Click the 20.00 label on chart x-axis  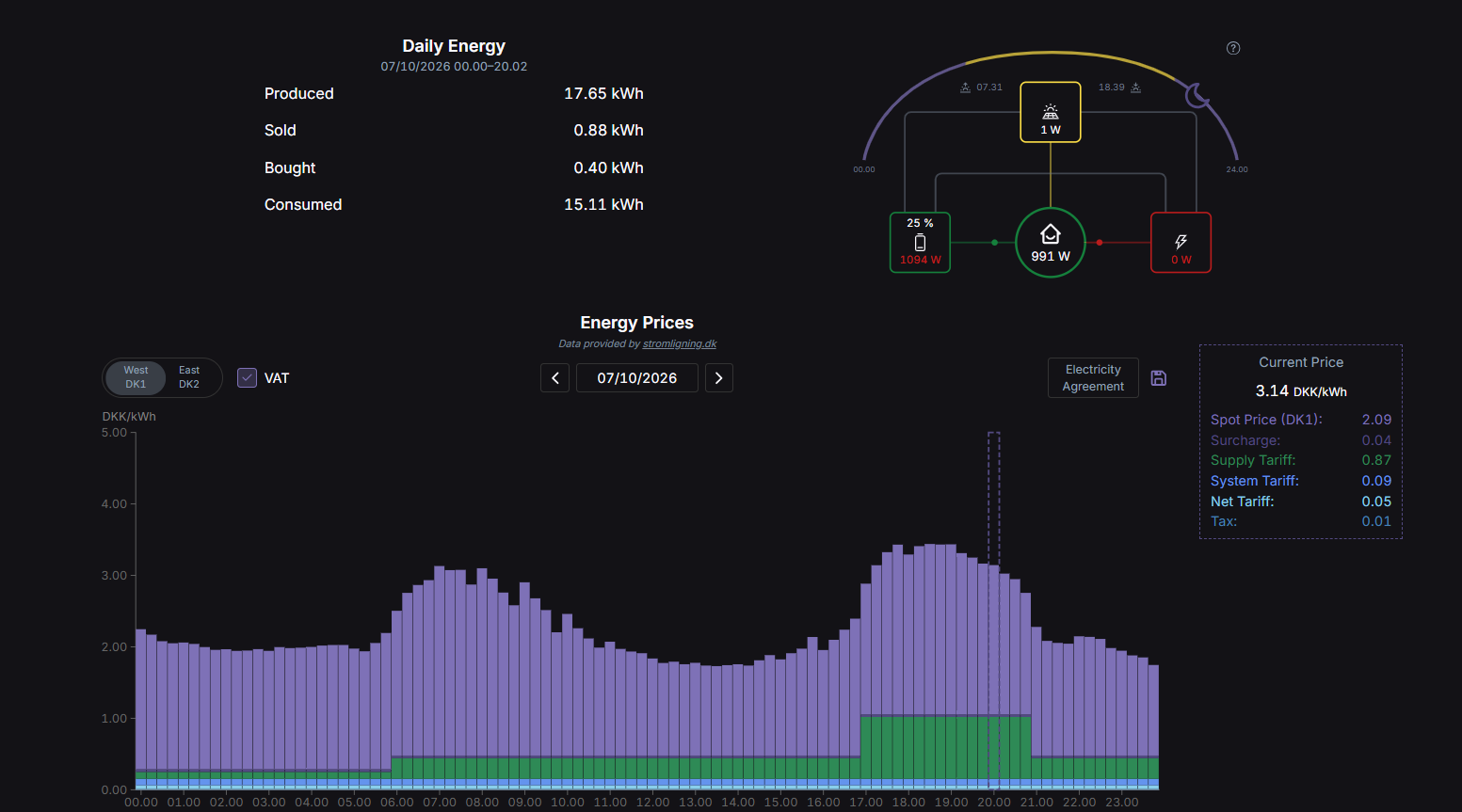[994, 803]
